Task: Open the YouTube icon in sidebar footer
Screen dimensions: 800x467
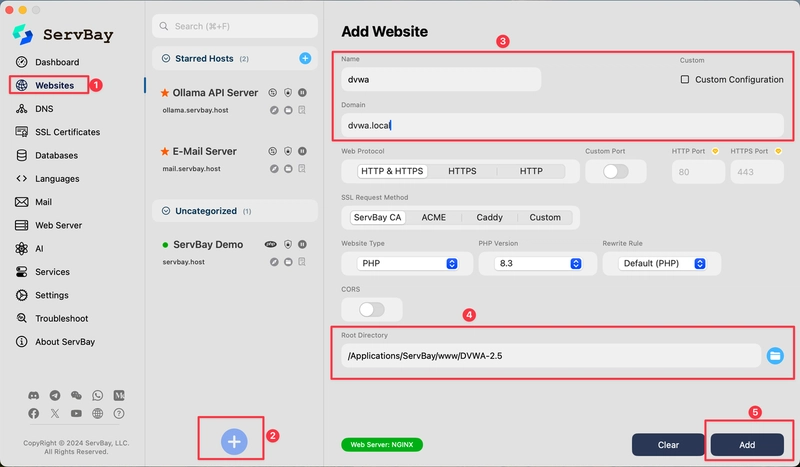Action: click(76, 413)
